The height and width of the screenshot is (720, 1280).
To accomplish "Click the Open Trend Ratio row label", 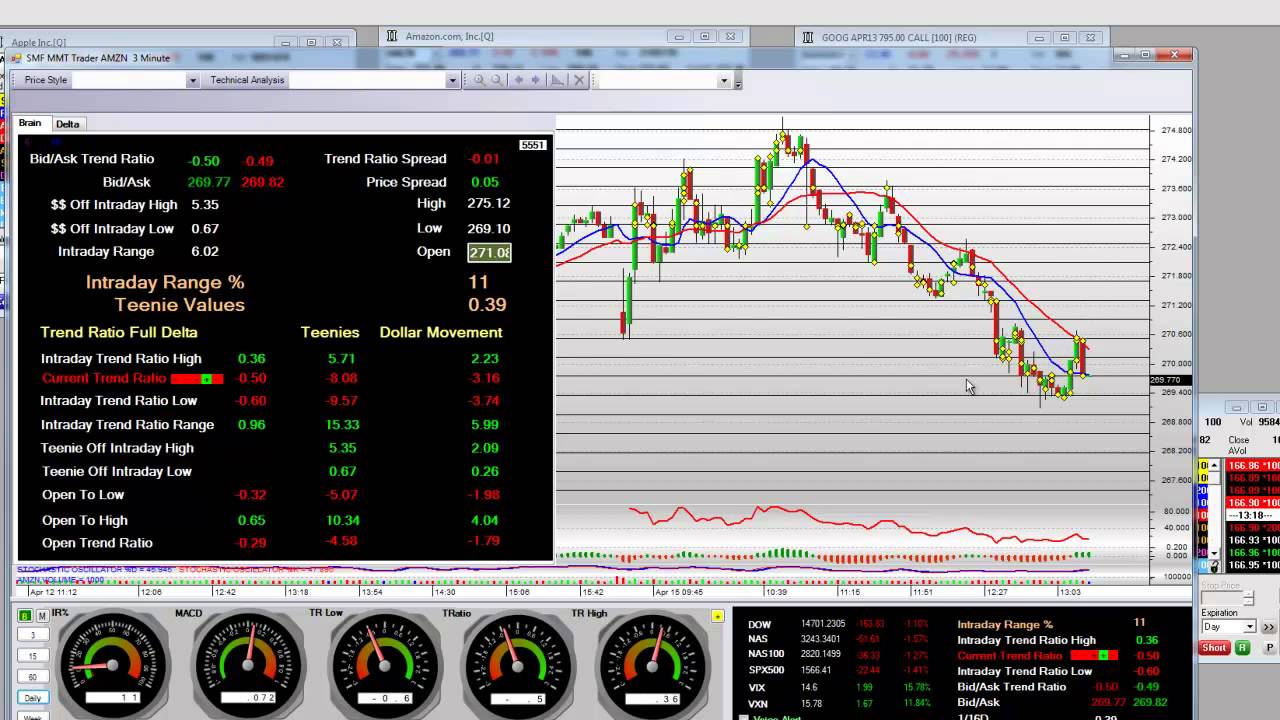I will (97, 543).
